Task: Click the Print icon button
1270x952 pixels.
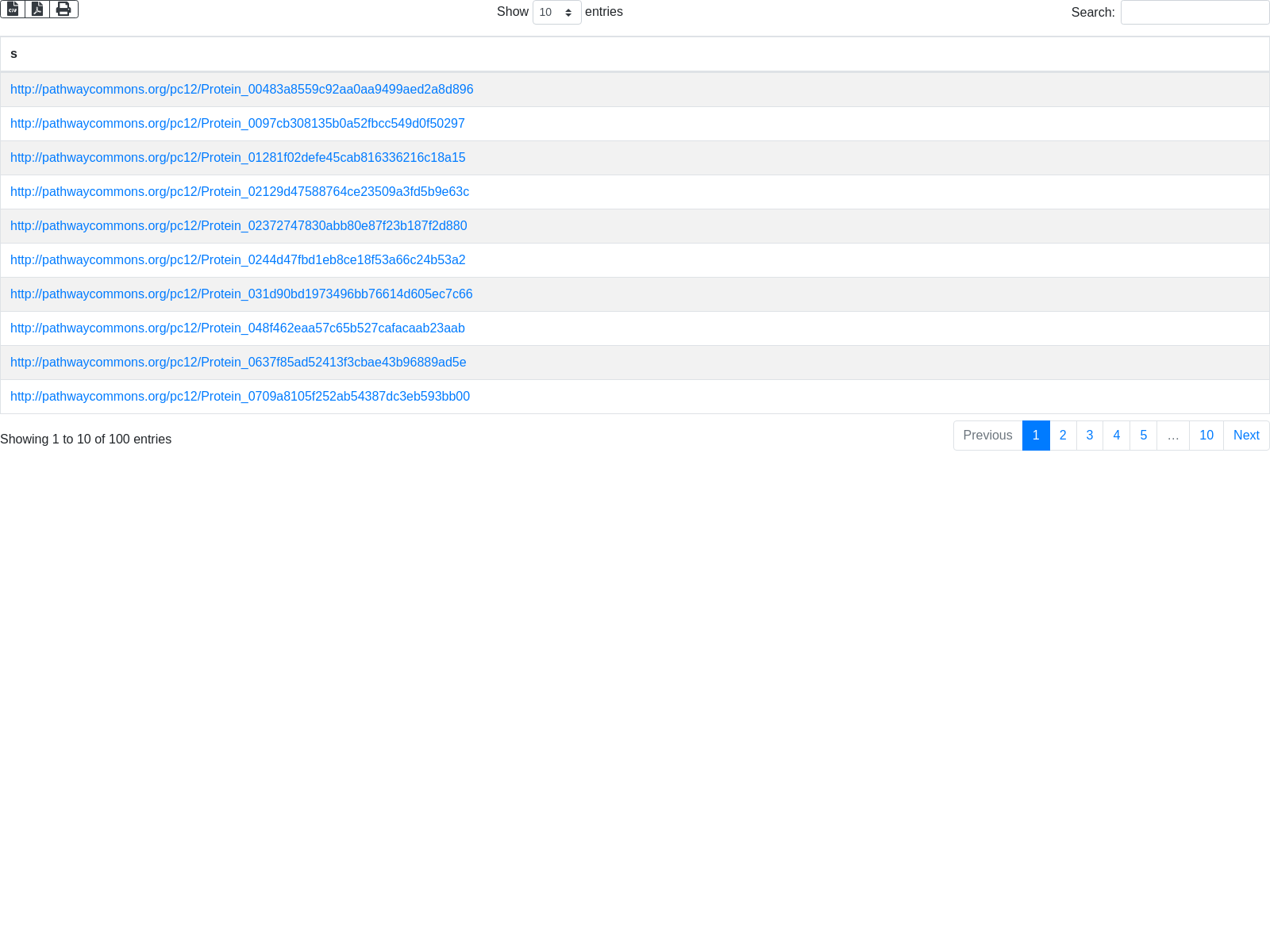Action: pos(63,9)
